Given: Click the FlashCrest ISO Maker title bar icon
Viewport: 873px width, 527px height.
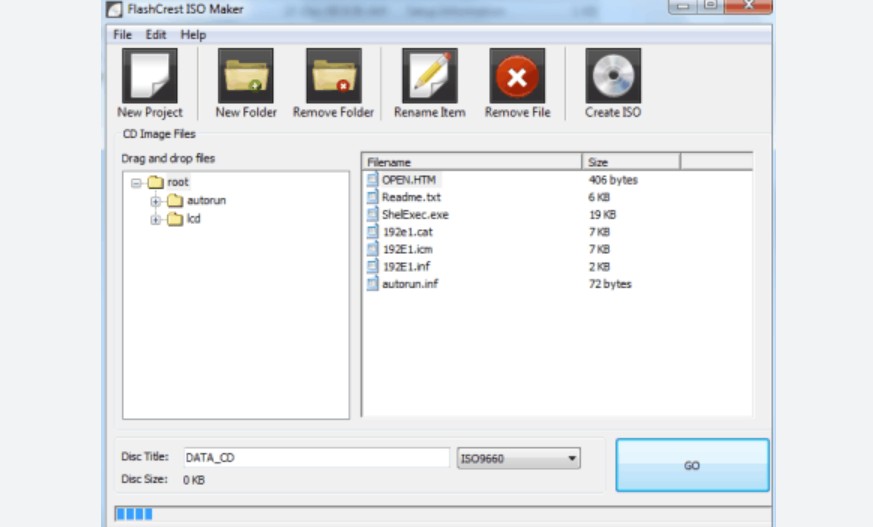Looking at the screenshot, I should click(114, 9).
